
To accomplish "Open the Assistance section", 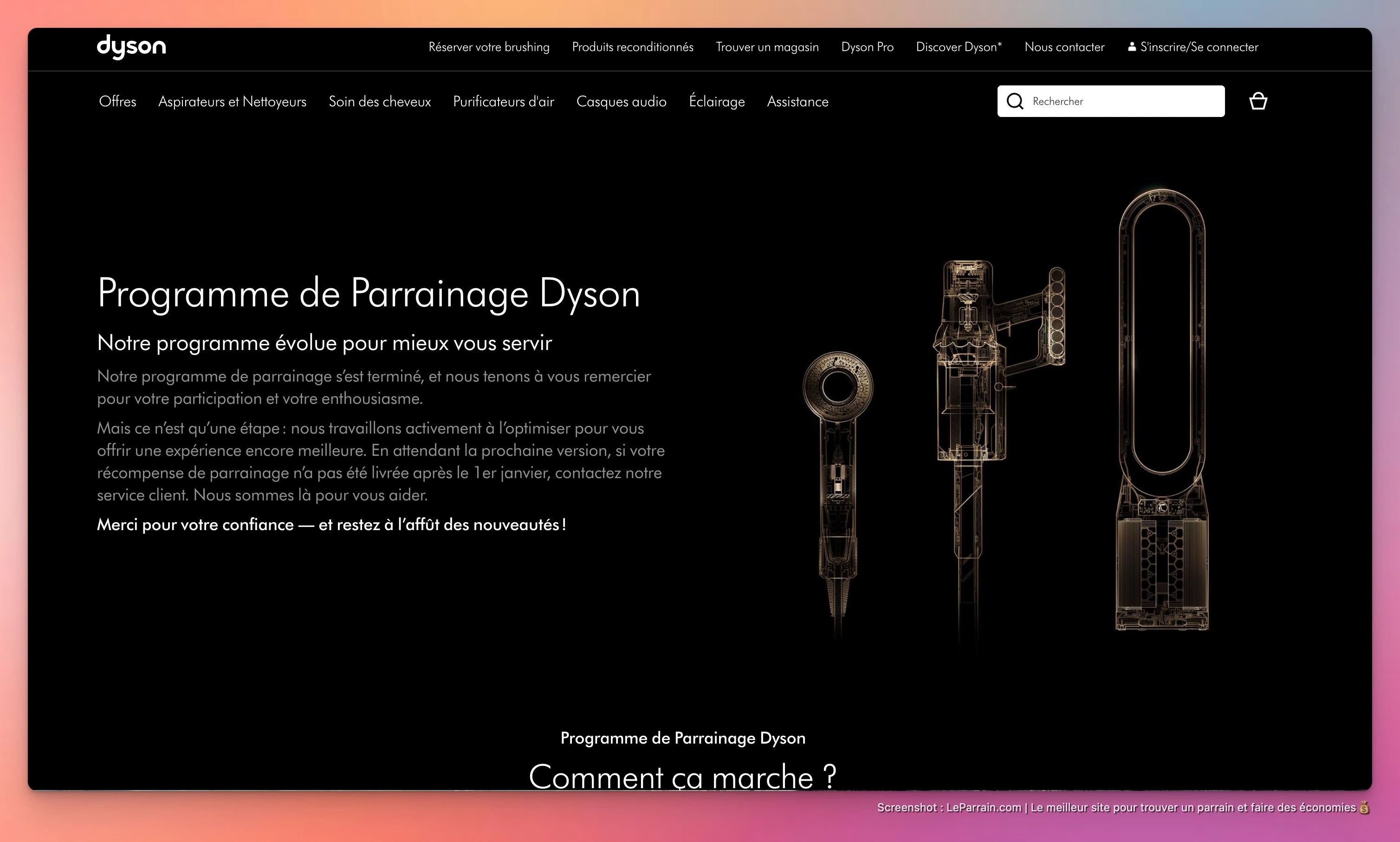I will coord(797,102).
